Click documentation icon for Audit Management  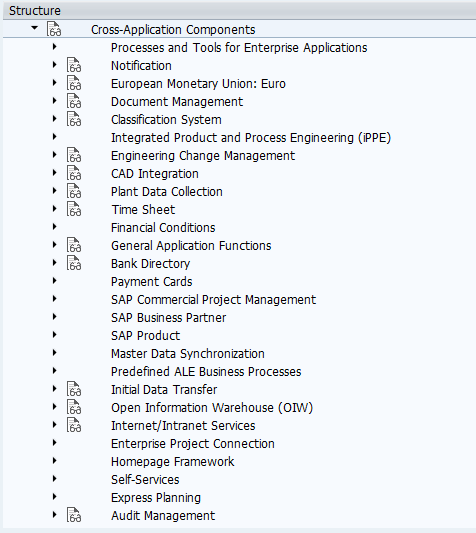point(74,515)
